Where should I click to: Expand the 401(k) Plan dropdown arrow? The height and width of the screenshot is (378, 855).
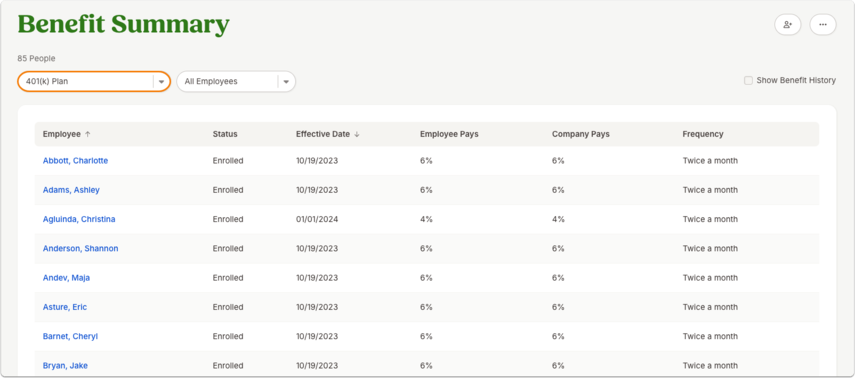161,82
